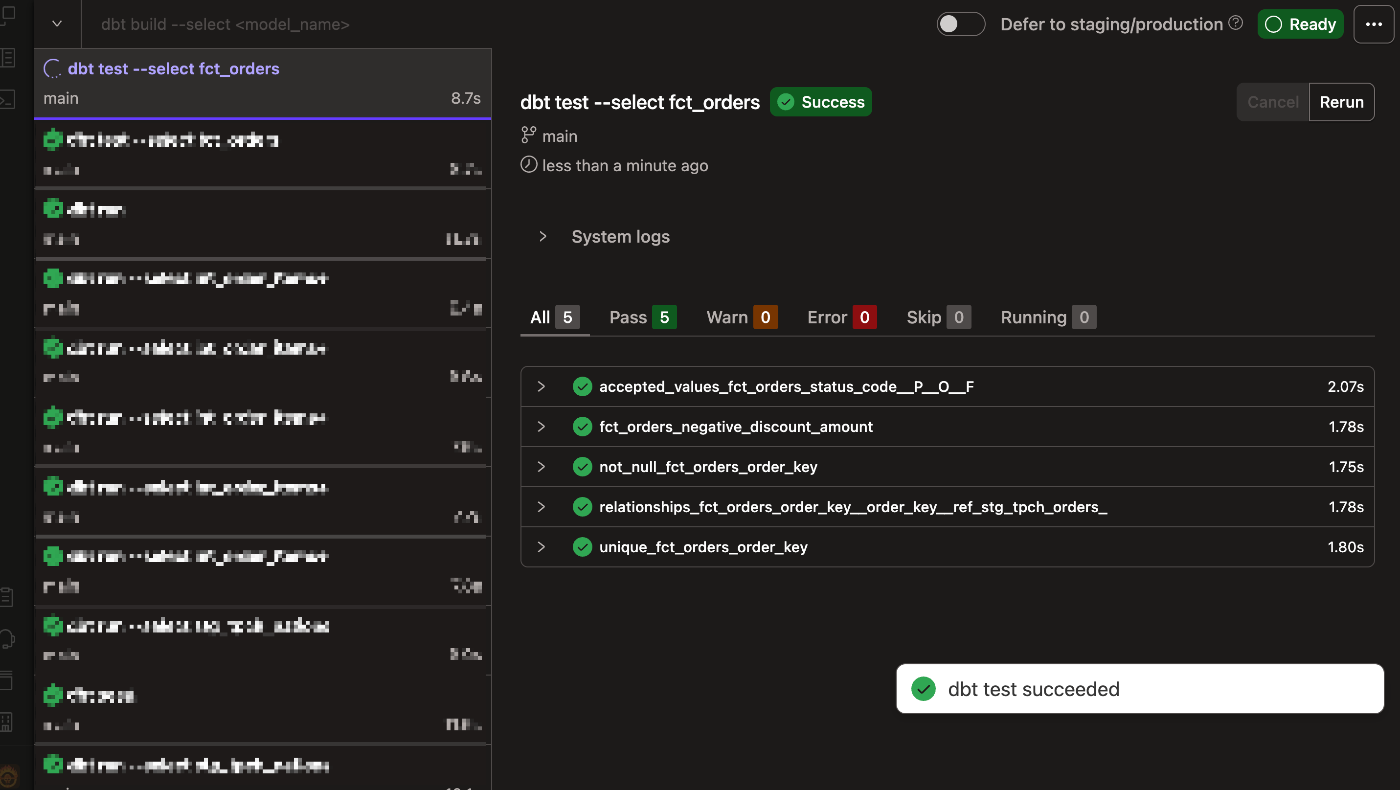Click the 8.7s duration in history row
This screenshot has width=1400, height=790.
(466, 99)
